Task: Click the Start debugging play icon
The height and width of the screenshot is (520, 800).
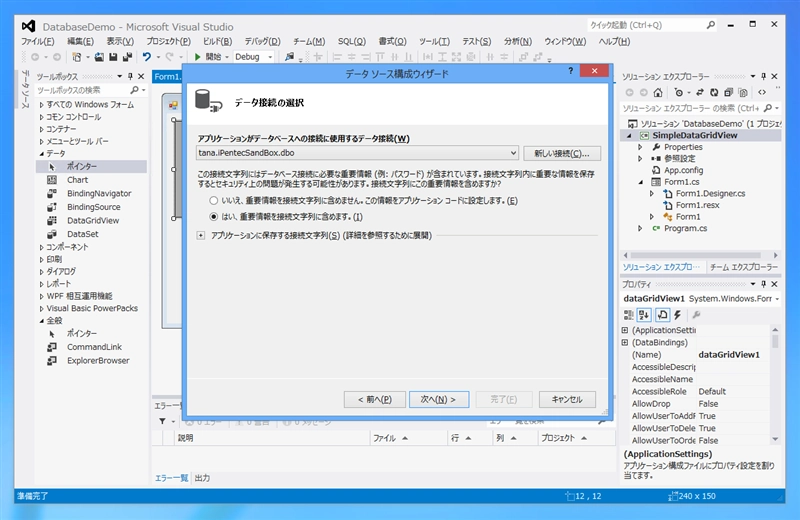Action: (x=197, y=57)
